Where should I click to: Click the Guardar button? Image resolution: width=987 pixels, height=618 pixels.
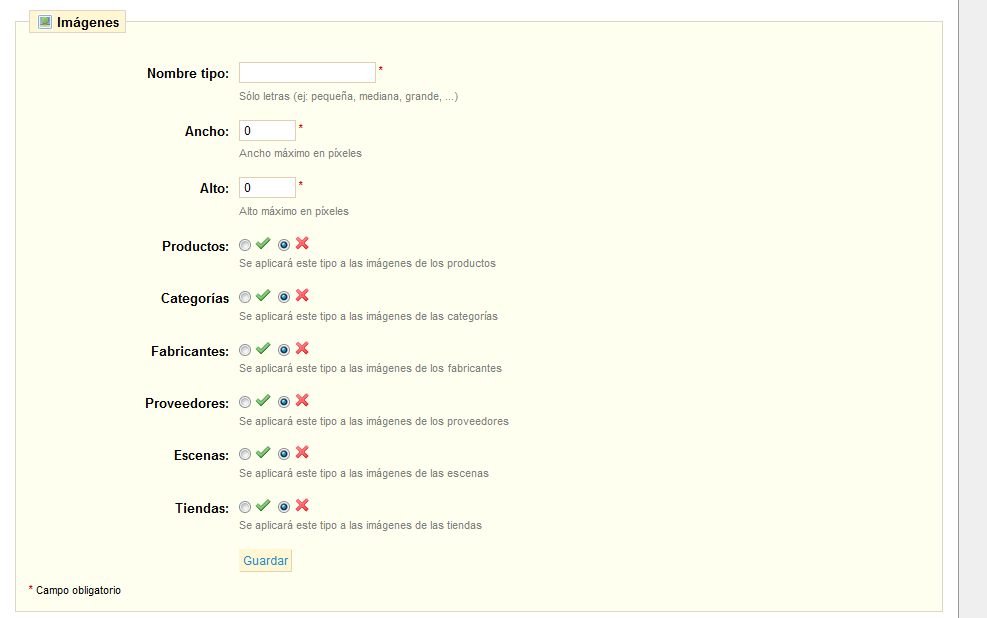click(x=264, y=560)
